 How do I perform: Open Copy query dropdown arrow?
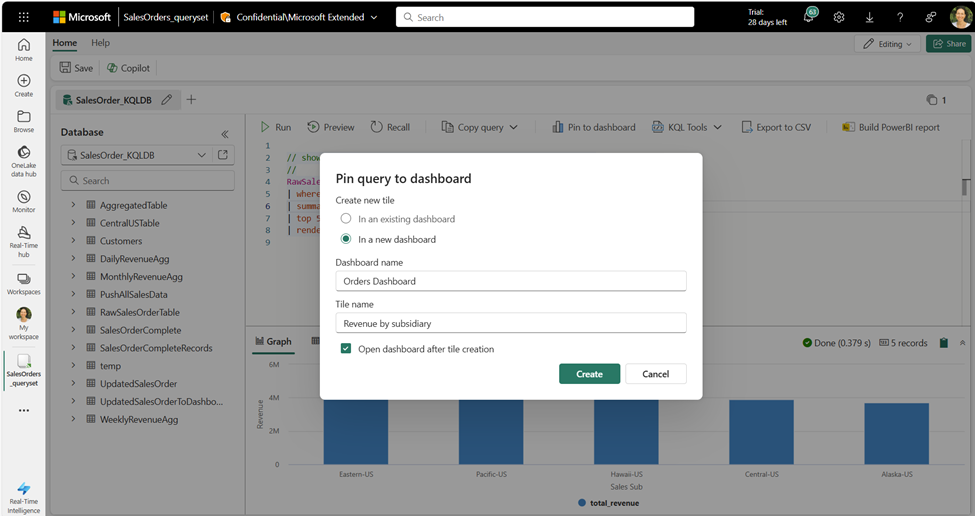(x=514, y=127)
